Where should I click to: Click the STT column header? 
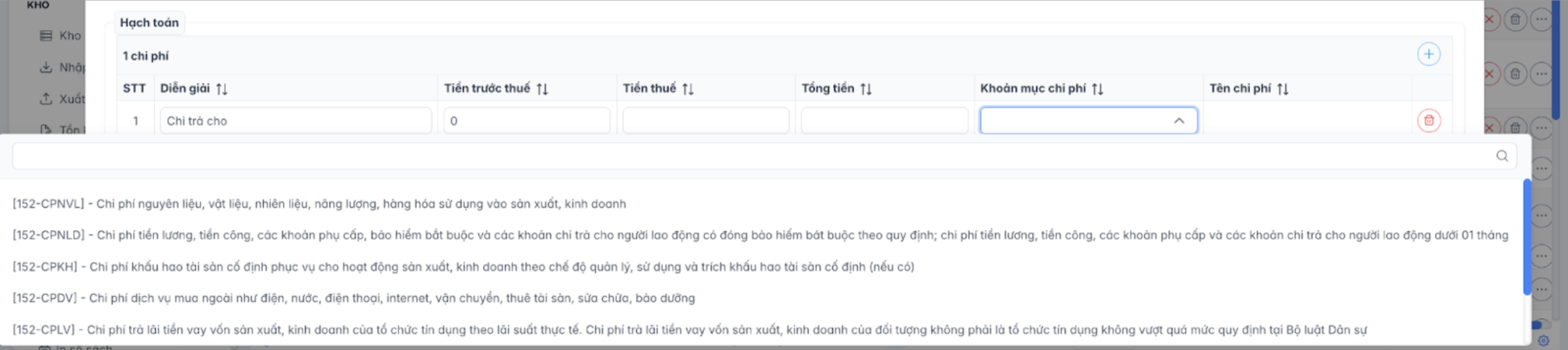coord(134,88)
